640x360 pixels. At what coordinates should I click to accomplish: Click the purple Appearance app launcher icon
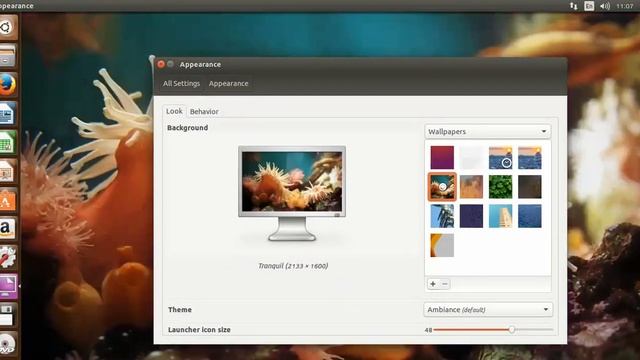click(x=7, y=286)
